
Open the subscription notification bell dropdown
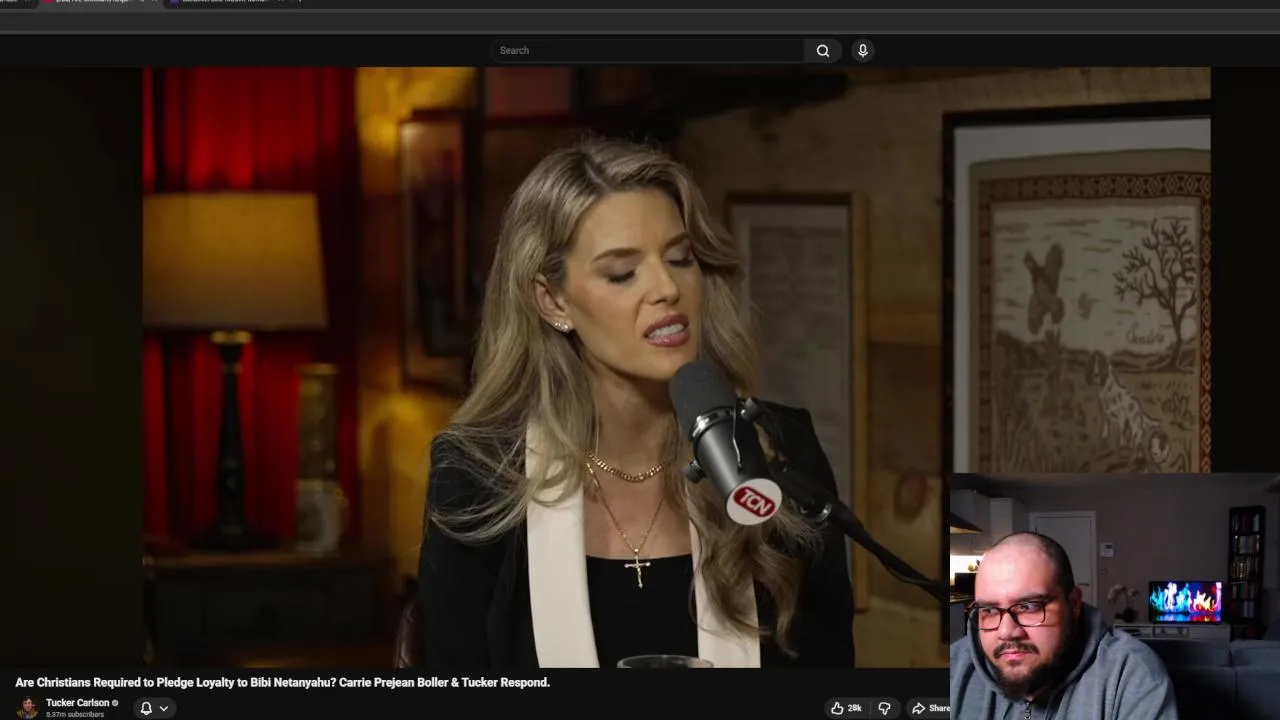pos(154,708)
